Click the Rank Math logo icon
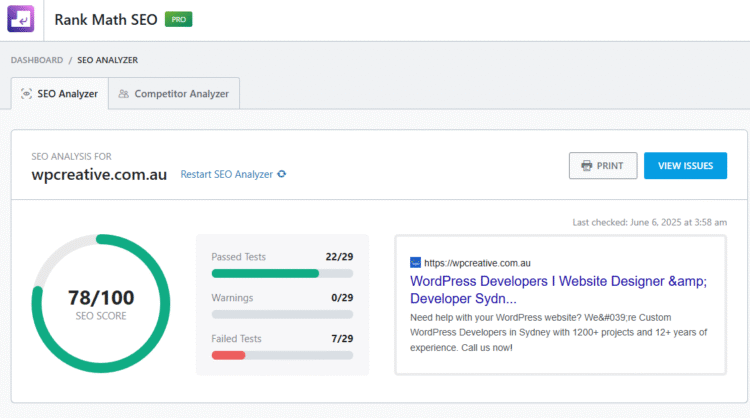 (21, 19)
